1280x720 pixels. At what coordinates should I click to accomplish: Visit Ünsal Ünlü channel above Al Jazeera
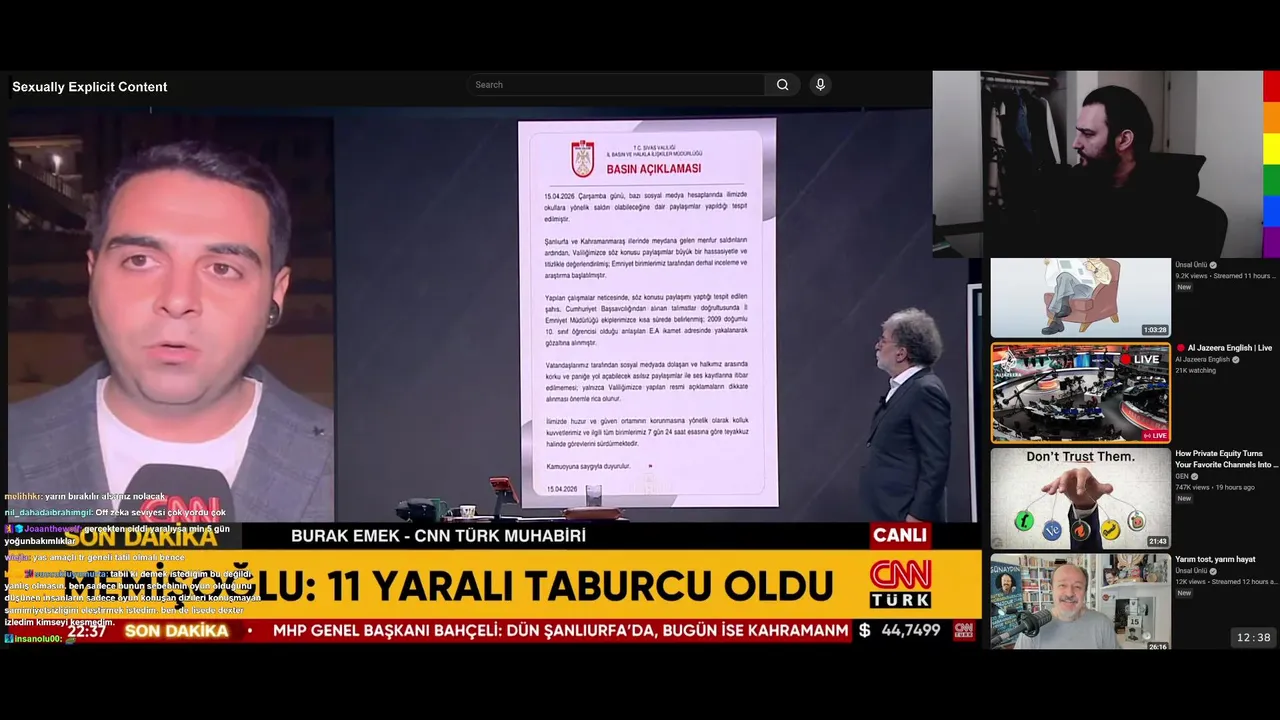tap(1191, 265)
